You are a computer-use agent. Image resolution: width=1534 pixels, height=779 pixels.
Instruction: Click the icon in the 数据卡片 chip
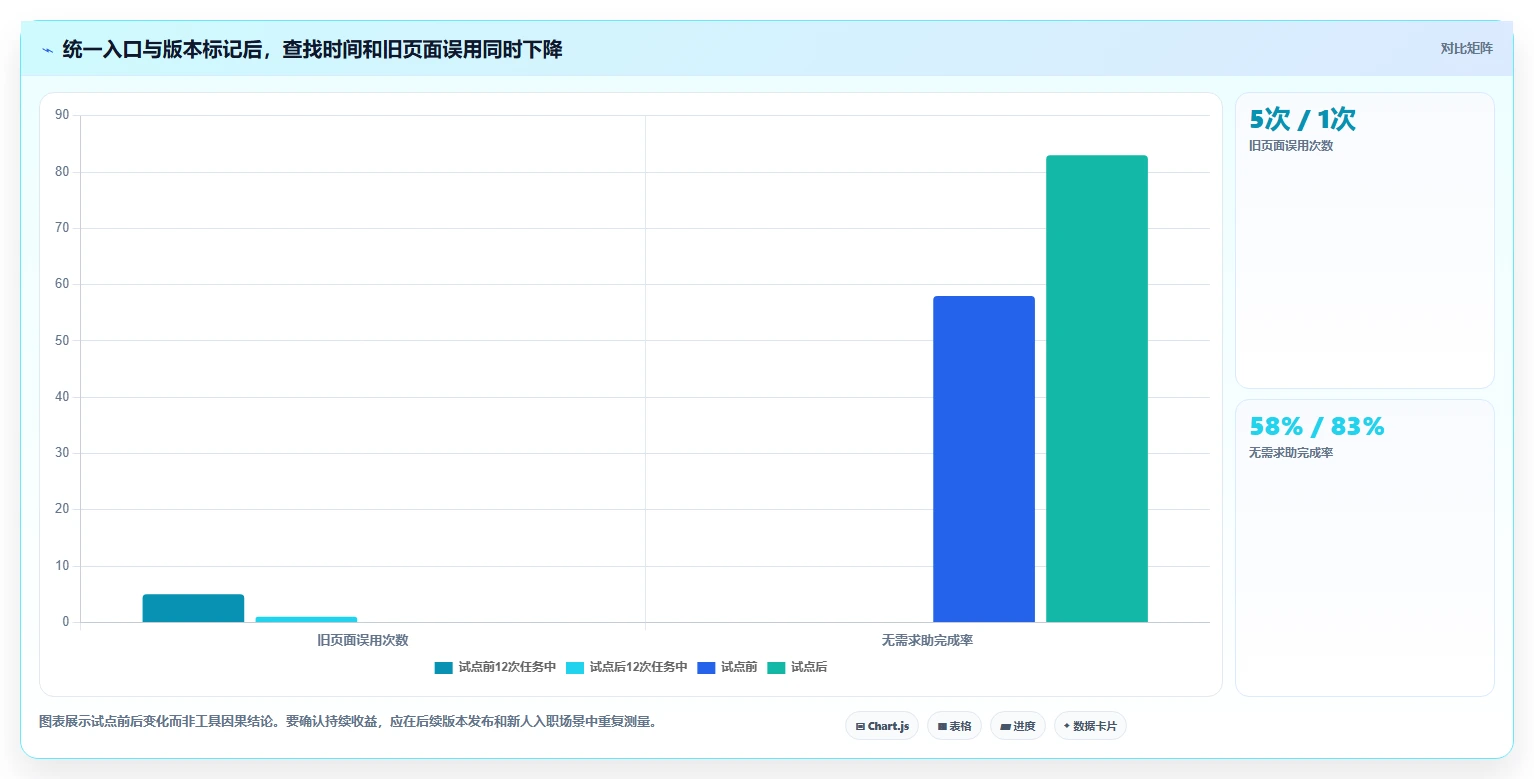coord(1067,726)
